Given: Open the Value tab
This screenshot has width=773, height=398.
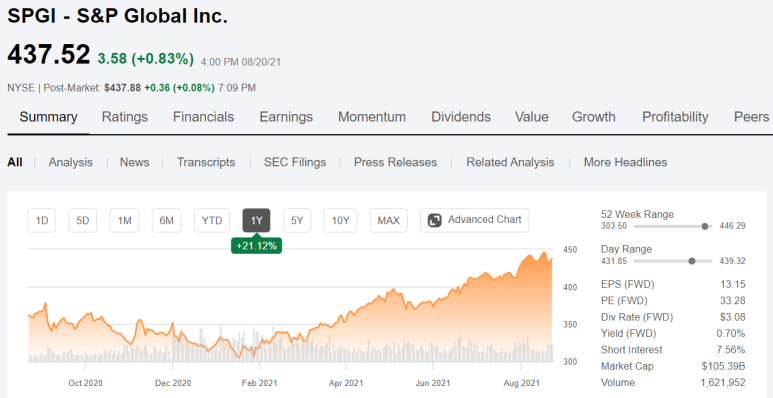Looking at the screenshot, I should coord(531,117).
